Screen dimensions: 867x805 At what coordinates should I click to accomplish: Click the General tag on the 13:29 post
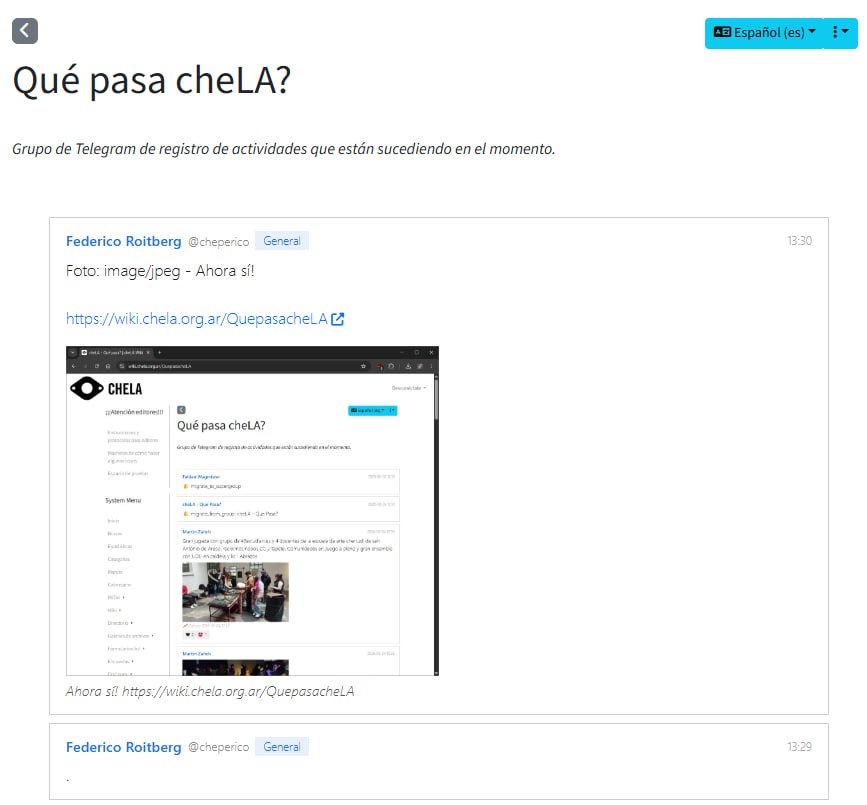(x=282, y=747)
